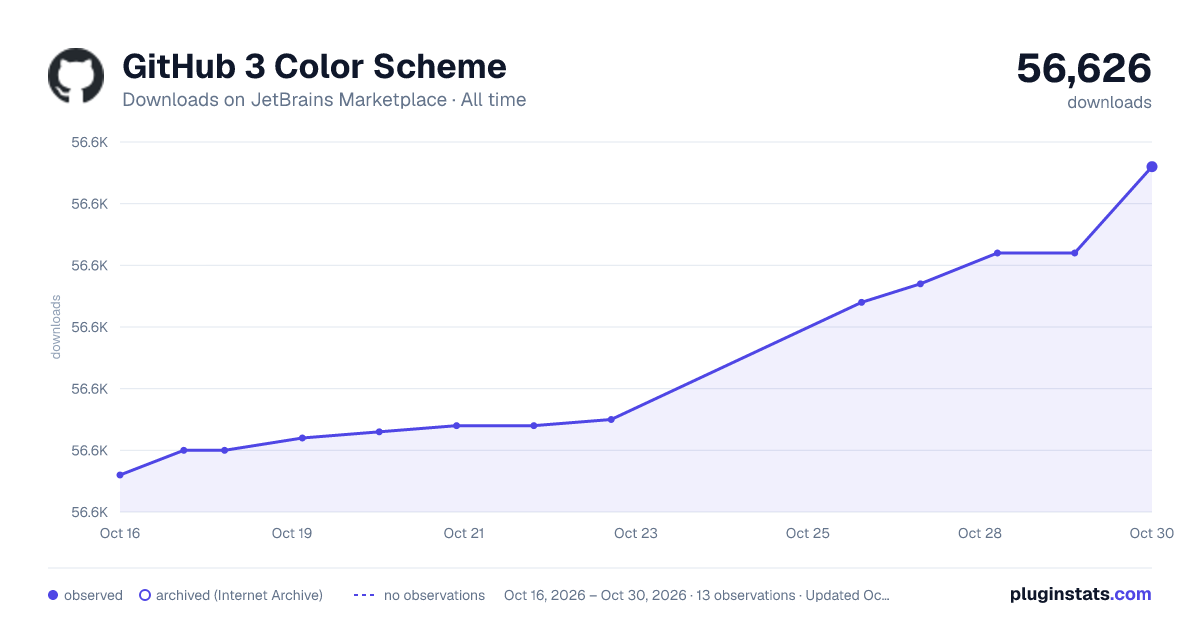Click 'Downloads on JetBrains Marketplace · All time' subtitle
The width and height of the screenshot is (1200, 630).
(324, 100)
